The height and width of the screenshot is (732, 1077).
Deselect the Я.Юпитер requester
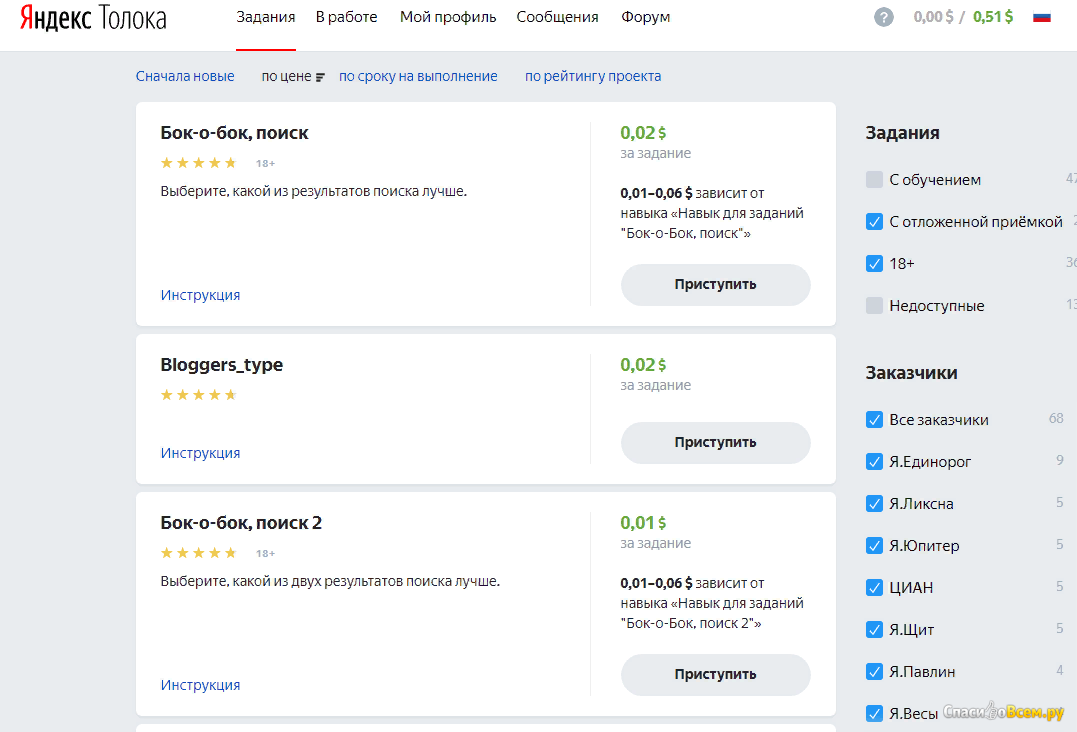point(874,546)
